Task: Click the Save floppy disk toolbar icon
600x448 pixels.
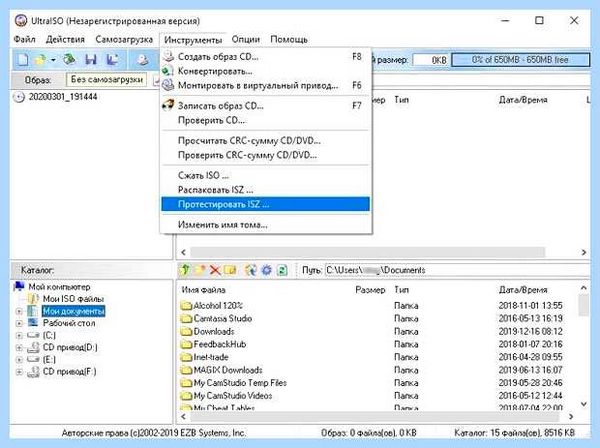Action: [x=91, y=60]
